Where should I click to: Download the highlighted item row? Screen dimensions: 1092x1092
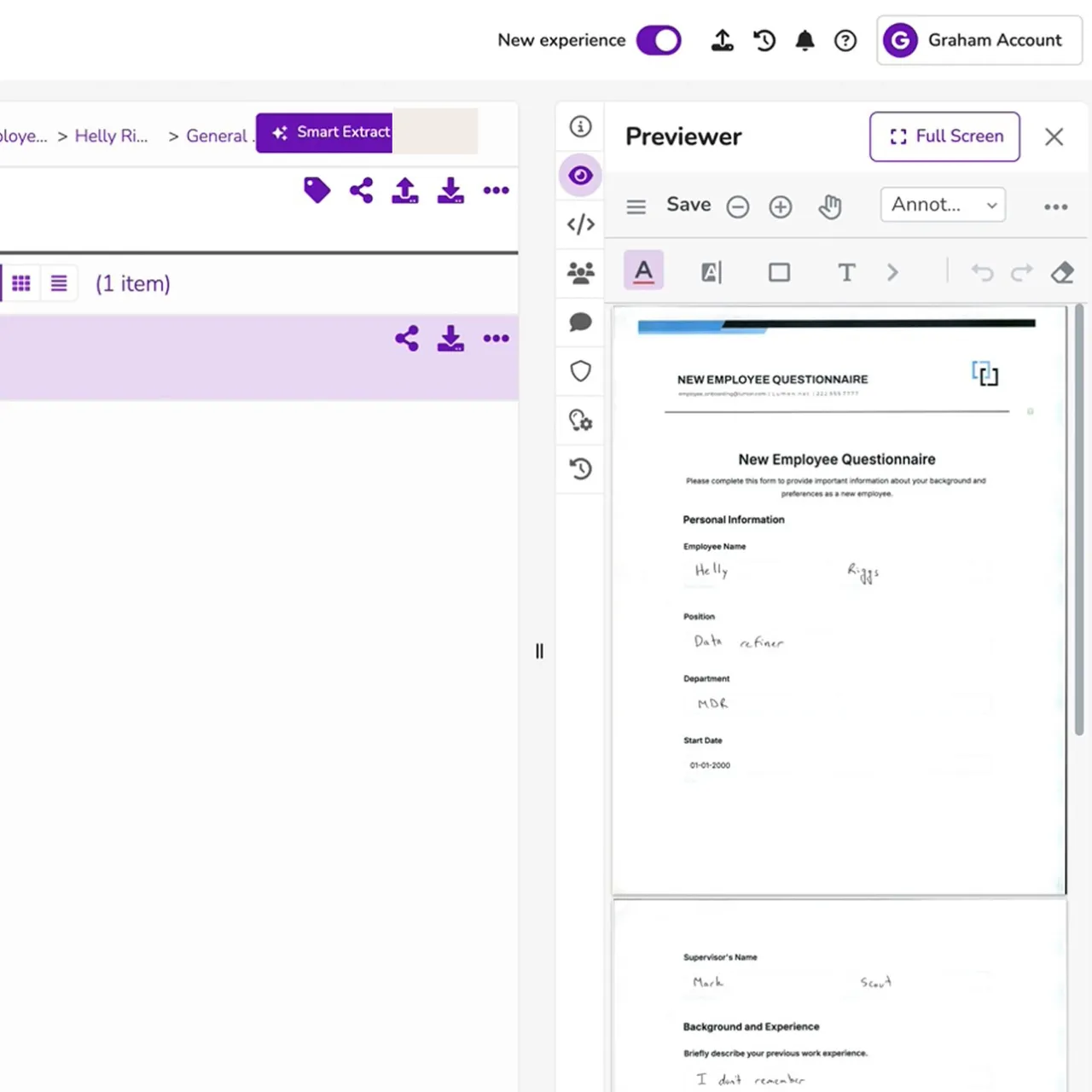coord(450,339)
